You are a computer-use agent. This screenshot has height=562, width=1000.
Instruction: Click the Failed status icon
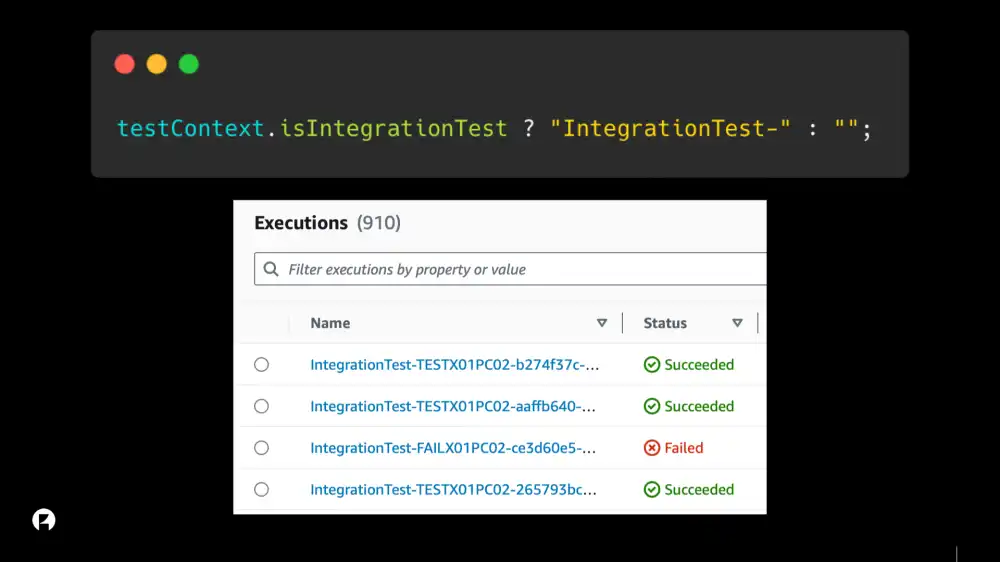[652, 448]
